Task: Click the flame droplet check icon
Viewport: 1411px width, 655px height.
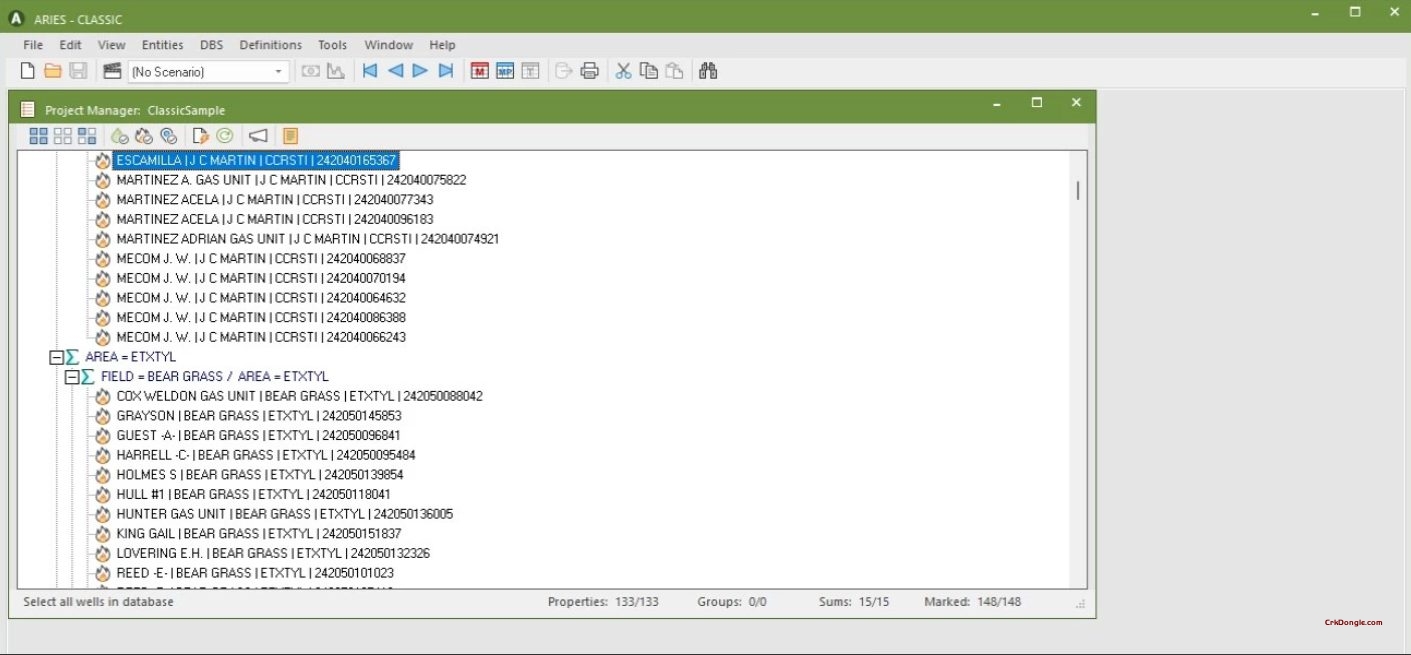Action: tap(144, 136)
